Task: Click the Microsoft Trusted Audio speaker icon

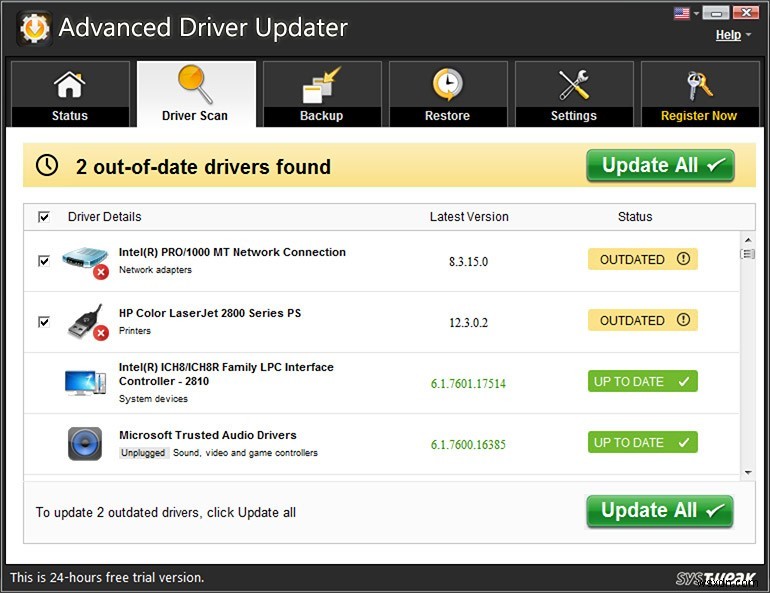Action: coord(85,444)
